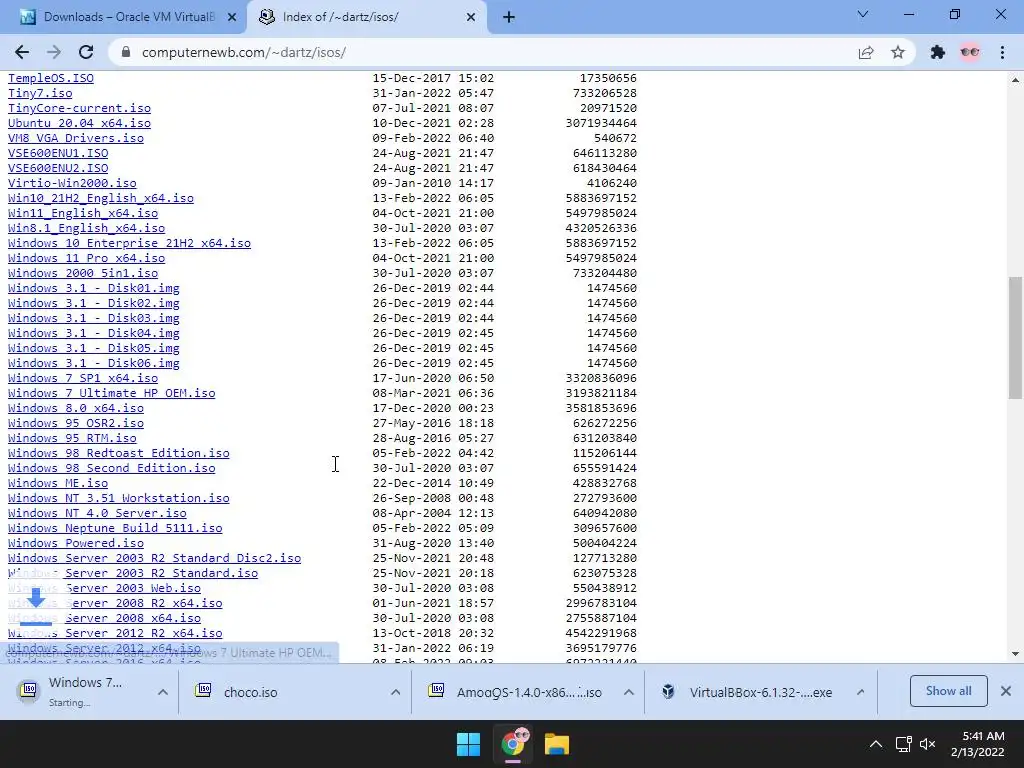Click the Tiny7.iso link
The width and height of the screenshot is (1024, 768).
(40, 93)
